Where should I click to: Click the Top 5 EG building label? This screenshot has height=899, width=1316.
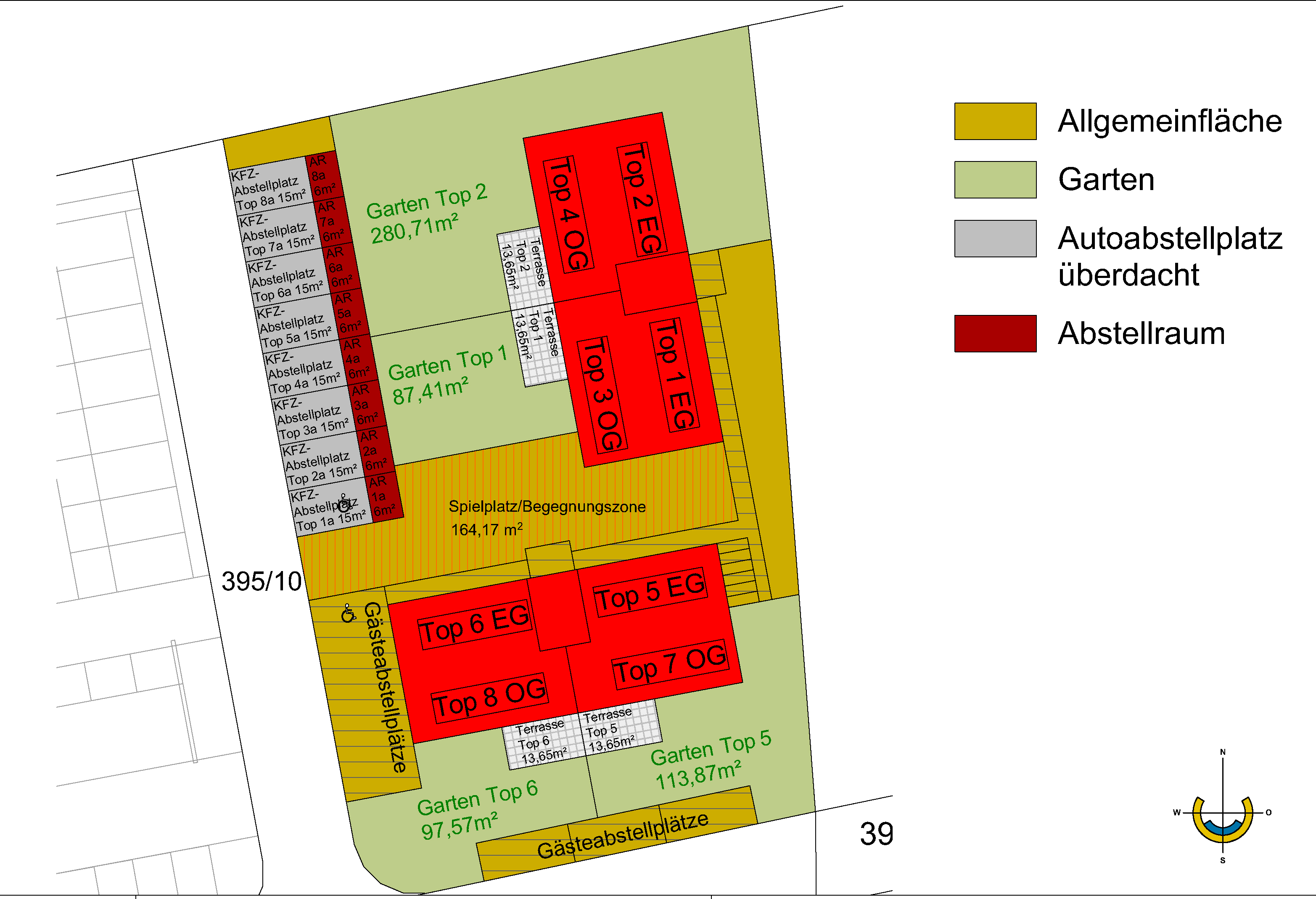click(x=650, y=592)
